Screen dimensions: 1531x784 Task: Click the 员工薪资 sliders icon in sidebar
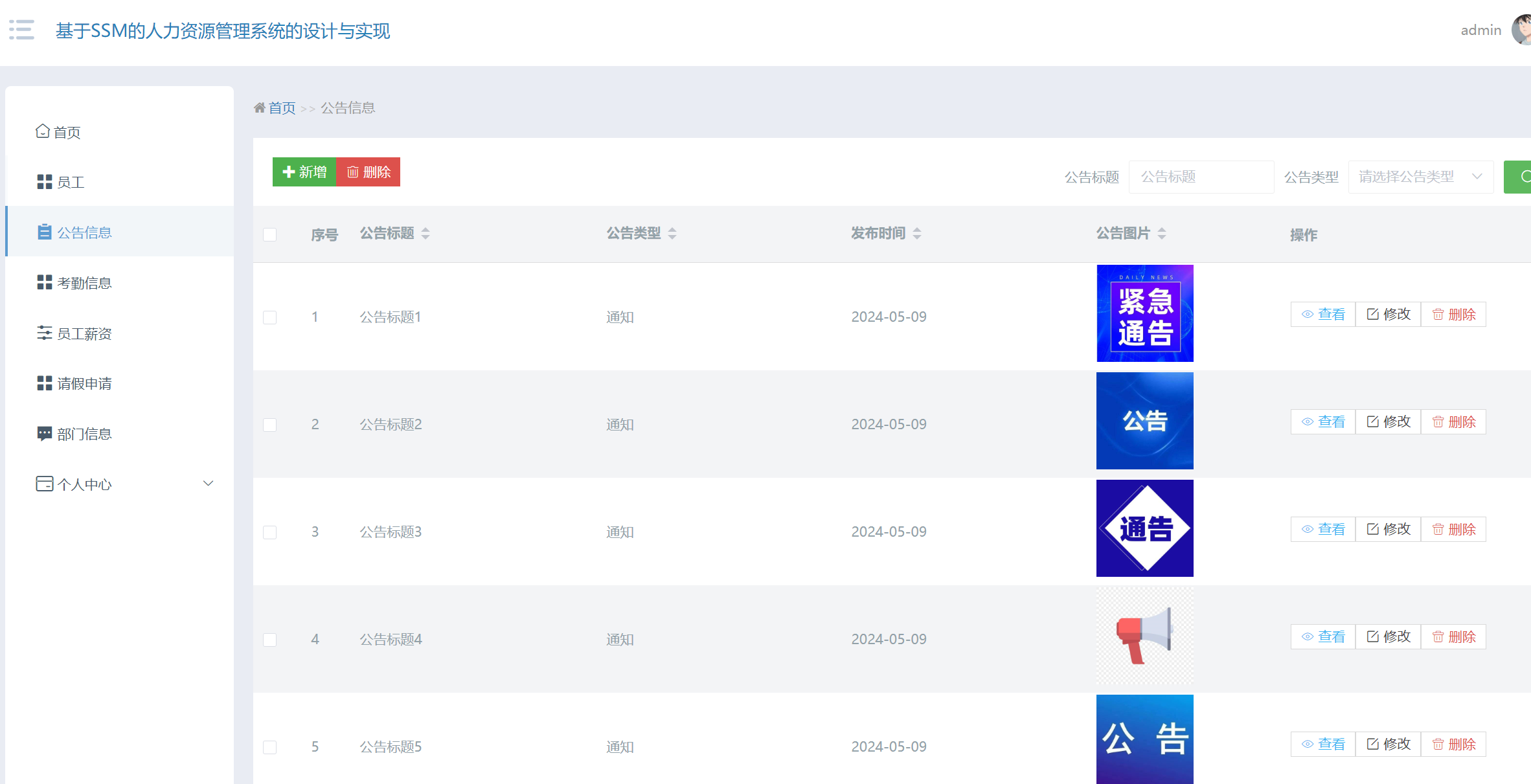click(43, 333)
